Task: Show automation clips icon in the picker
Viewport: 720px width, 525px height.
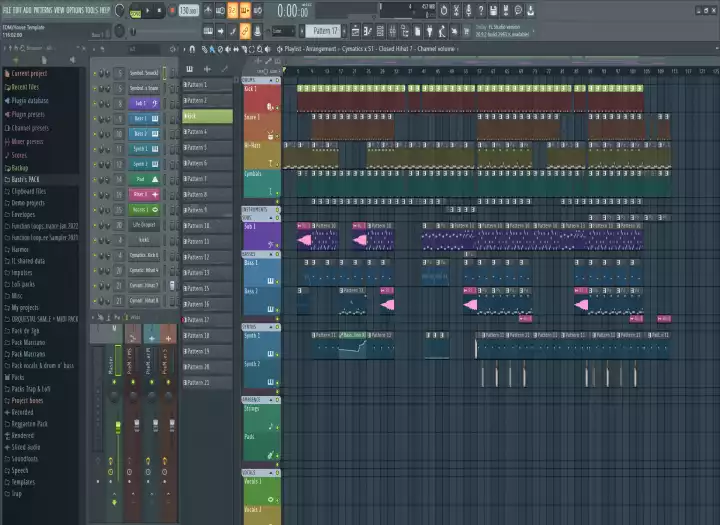Action: click(x=225, y=69)
